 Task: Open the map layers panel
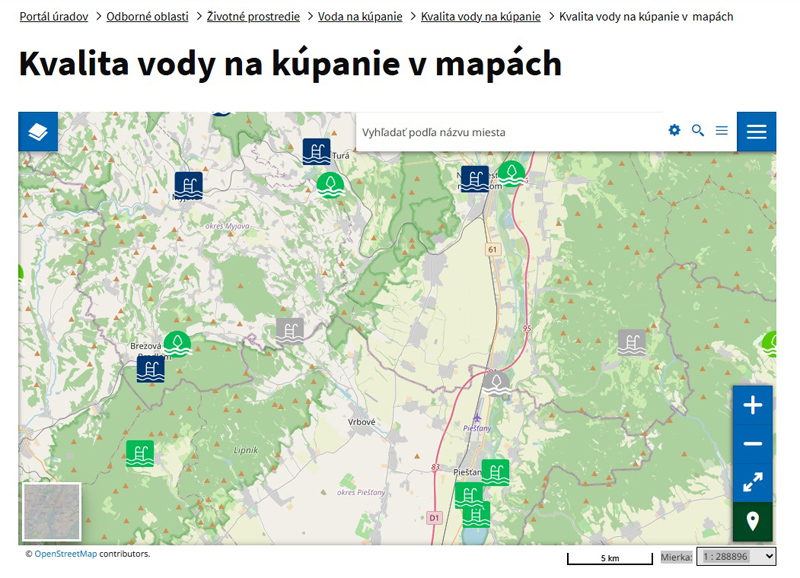(x=38, y=132)
